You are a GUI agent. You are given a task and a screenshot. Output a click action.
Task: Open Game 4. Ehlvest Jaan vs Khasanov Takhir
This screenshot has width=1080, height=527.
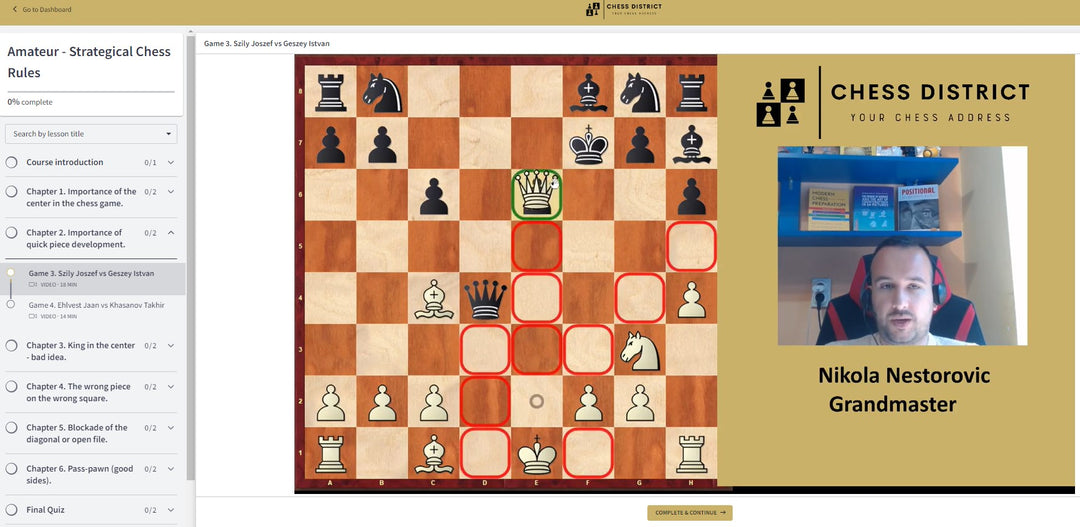[x=96, y=305]
